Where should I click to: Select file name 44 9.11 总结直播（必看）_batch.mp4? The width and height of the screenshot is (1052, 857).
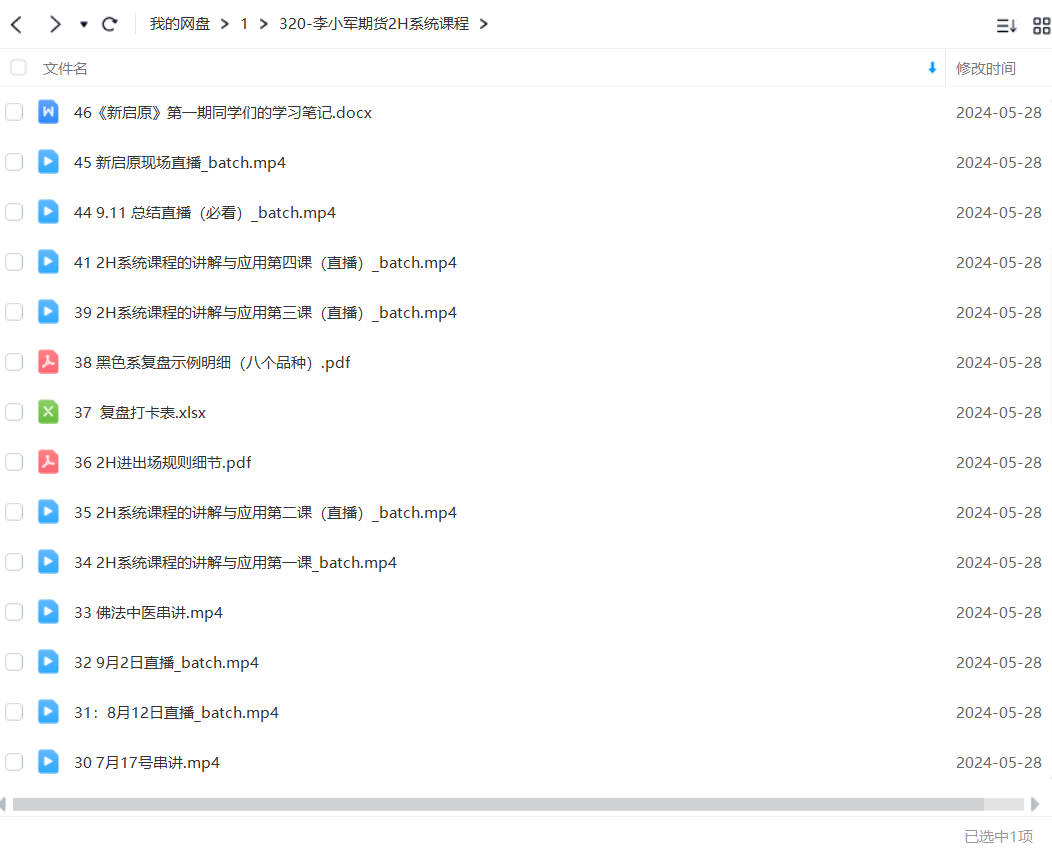[x=205, y=213]
